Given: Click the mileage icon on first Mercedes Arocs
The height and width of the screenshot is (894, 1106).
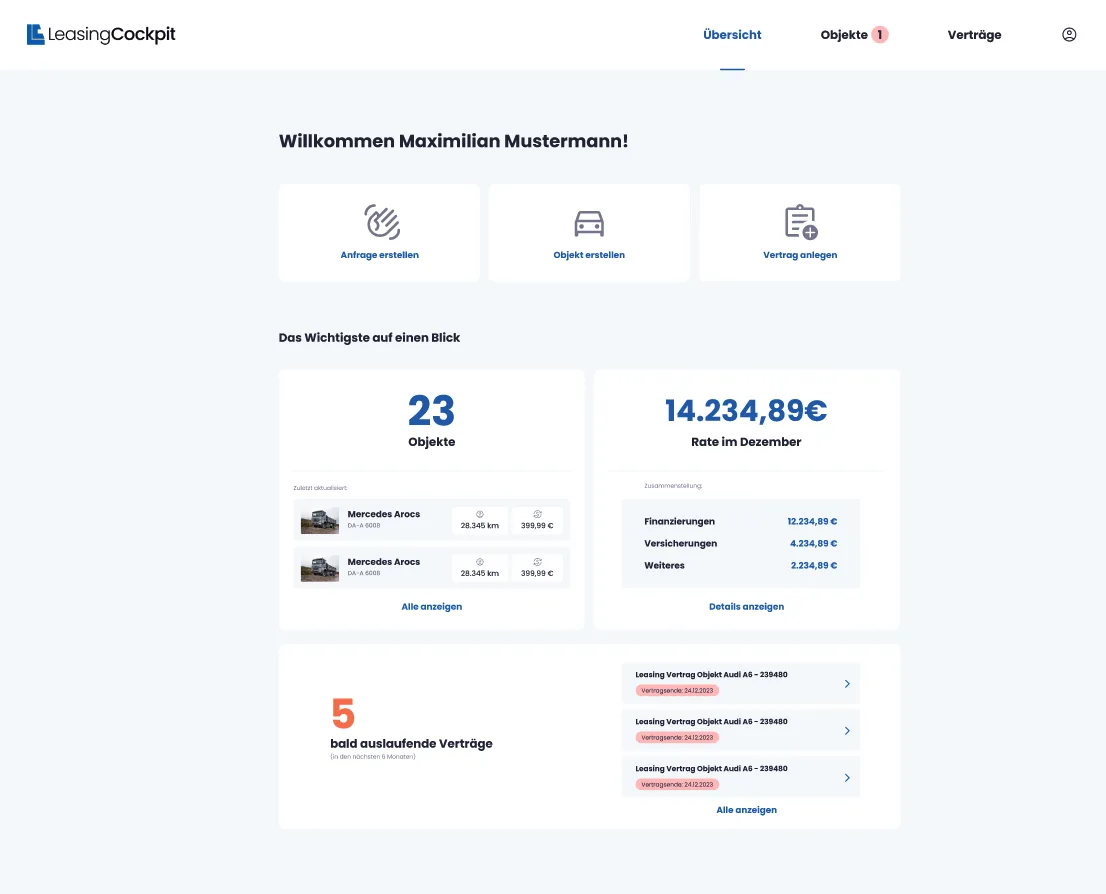Looking at the screenshot, I should tap(480, 514).
